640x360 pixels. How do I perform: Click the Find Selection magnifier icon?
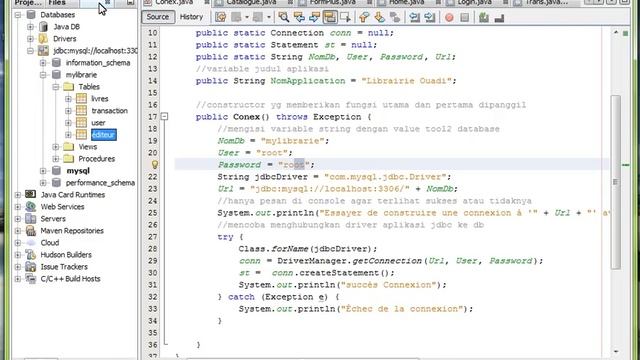tap(284, 17)
